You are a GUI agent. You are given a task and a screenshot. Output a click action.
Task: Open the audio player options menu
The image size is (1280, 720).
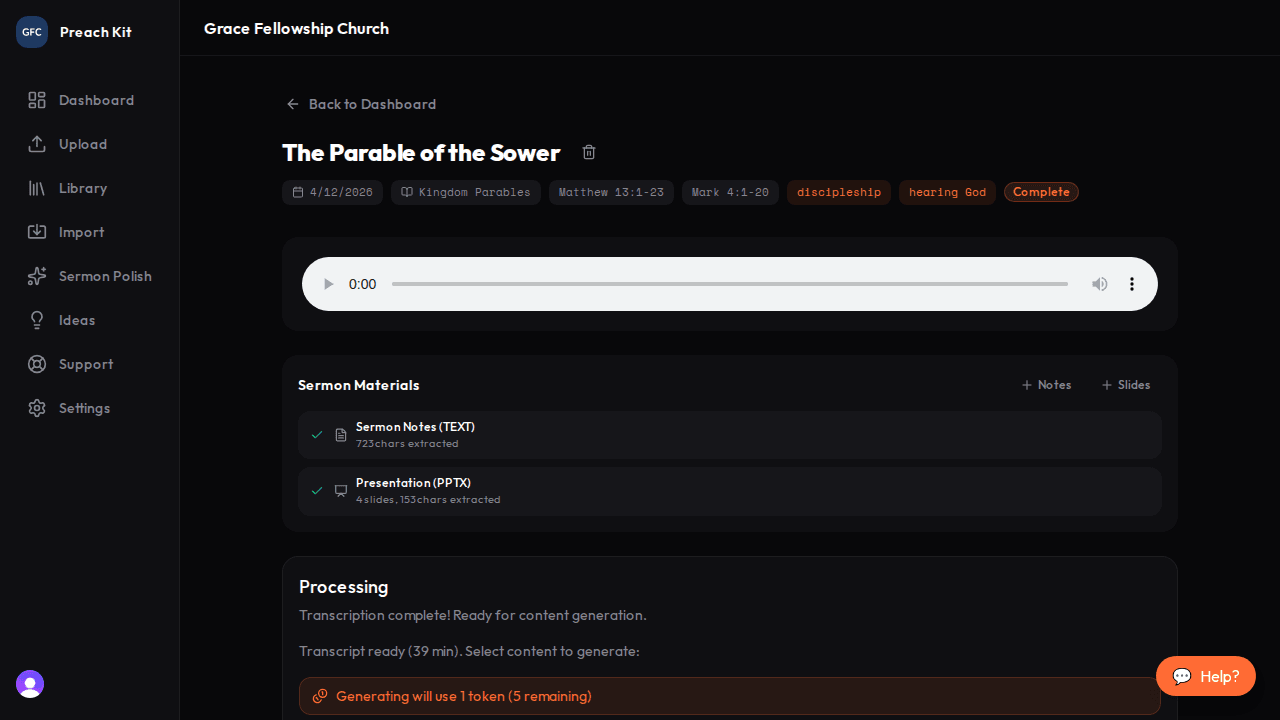coord(1132,284)
